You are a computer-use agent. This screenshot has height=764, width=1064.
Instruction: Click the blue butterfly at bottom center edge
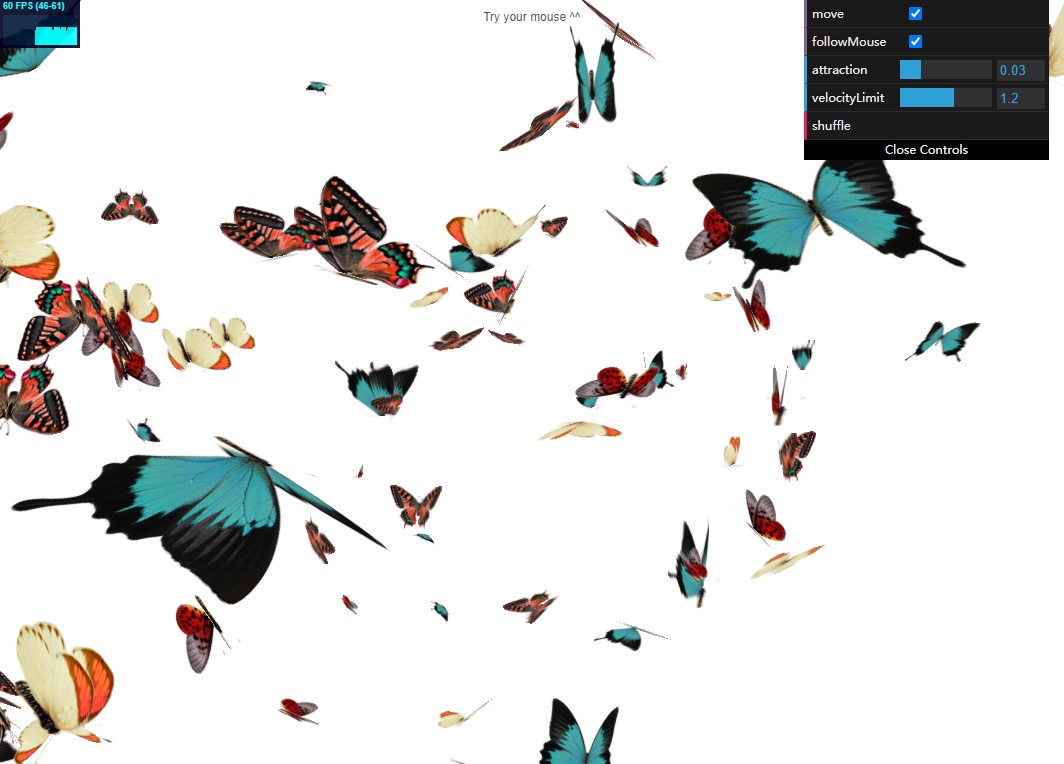tap(582, 735)
